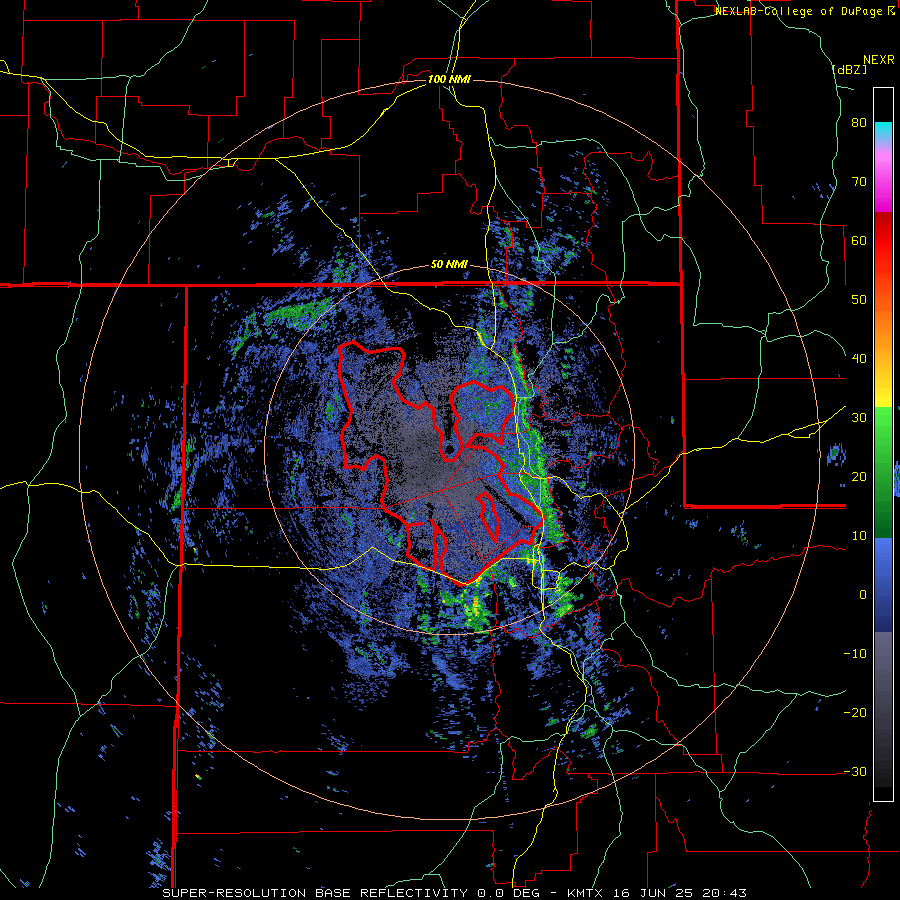Click the 20 value on the dBZ scale
Screen dimensions: 900x900
coord(859,477)
